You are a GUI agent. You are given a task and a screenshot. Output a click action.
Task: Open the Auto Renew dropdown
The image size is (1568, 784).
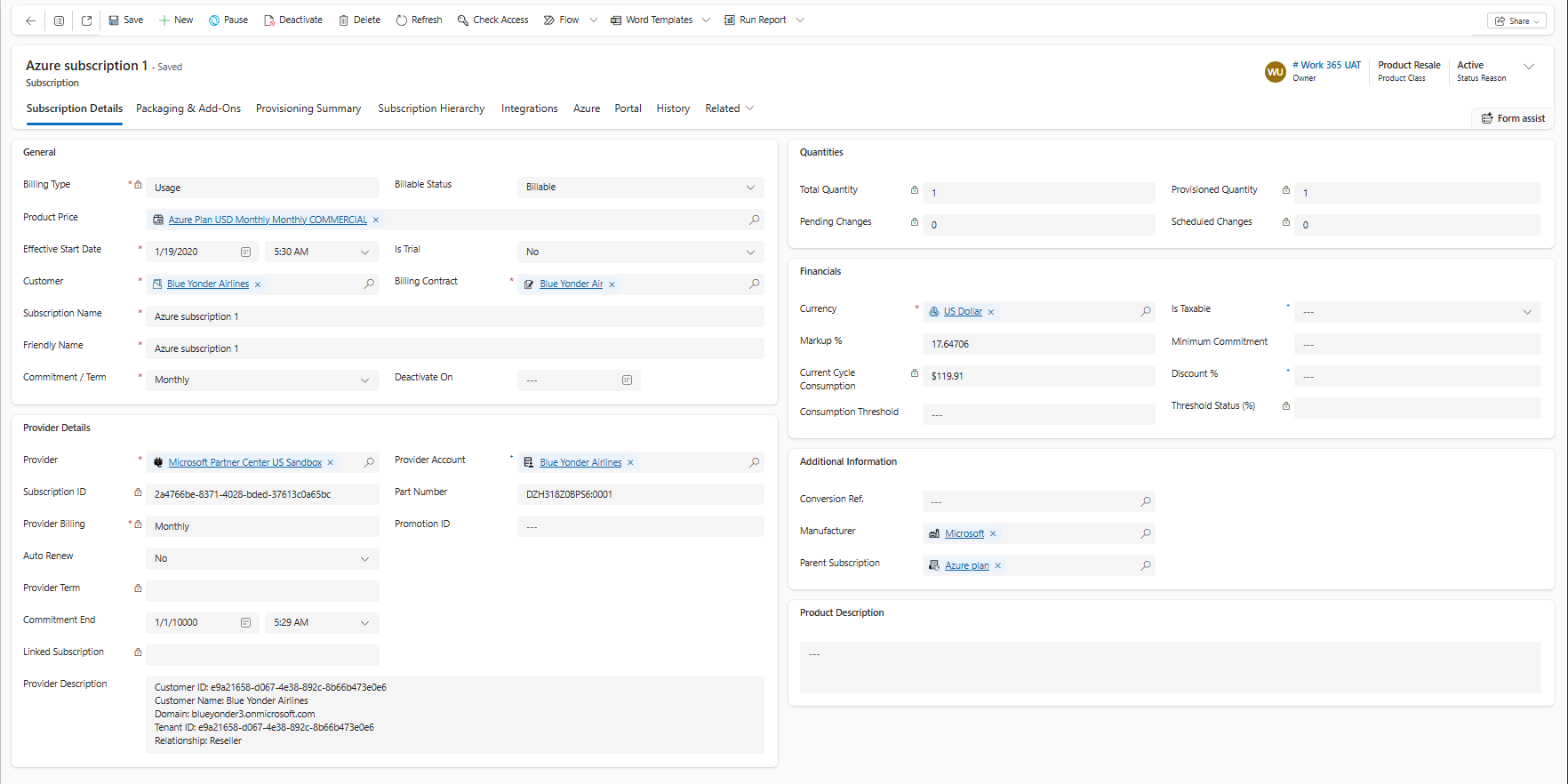pos(262,559)
